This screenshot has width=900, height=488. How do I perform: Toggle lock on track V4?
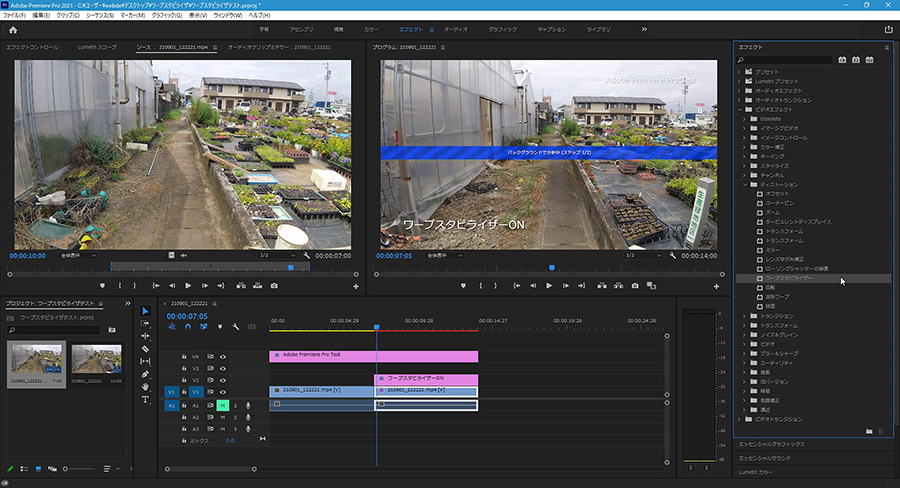coord(184,357)
